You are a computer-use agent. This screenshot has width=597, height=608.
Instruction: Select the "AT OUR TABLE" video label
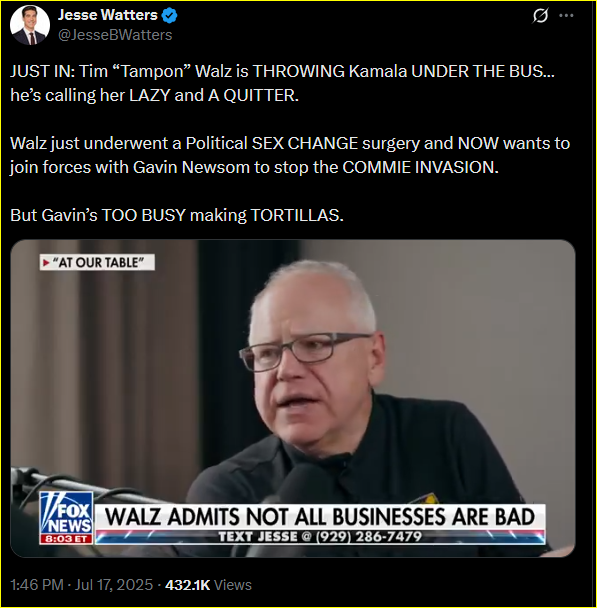[x=97, y=263]
